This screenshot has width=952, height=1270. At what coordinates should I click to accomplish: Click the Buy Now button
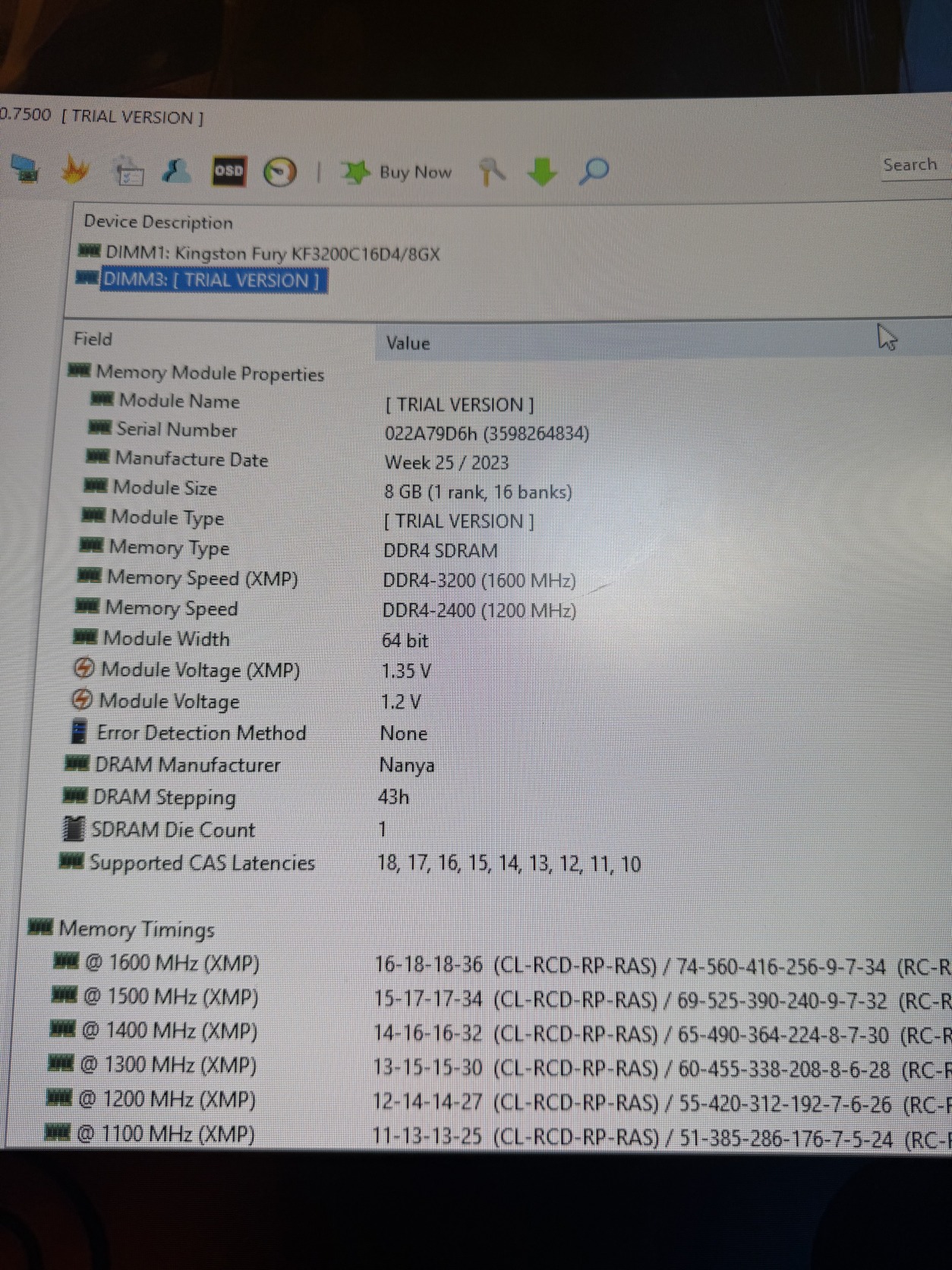point(396,172)
